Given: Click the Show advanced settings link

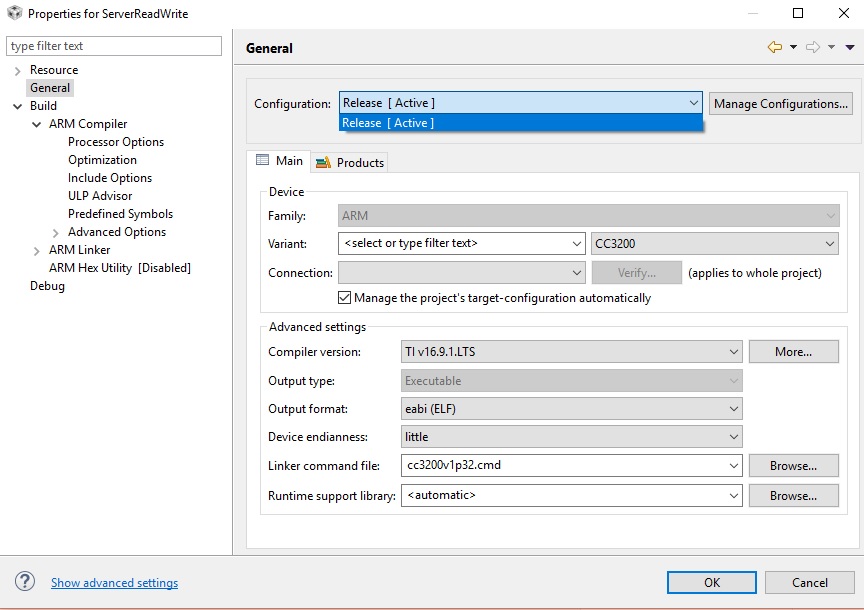Looking at the screenshot, I should [114, 583].
